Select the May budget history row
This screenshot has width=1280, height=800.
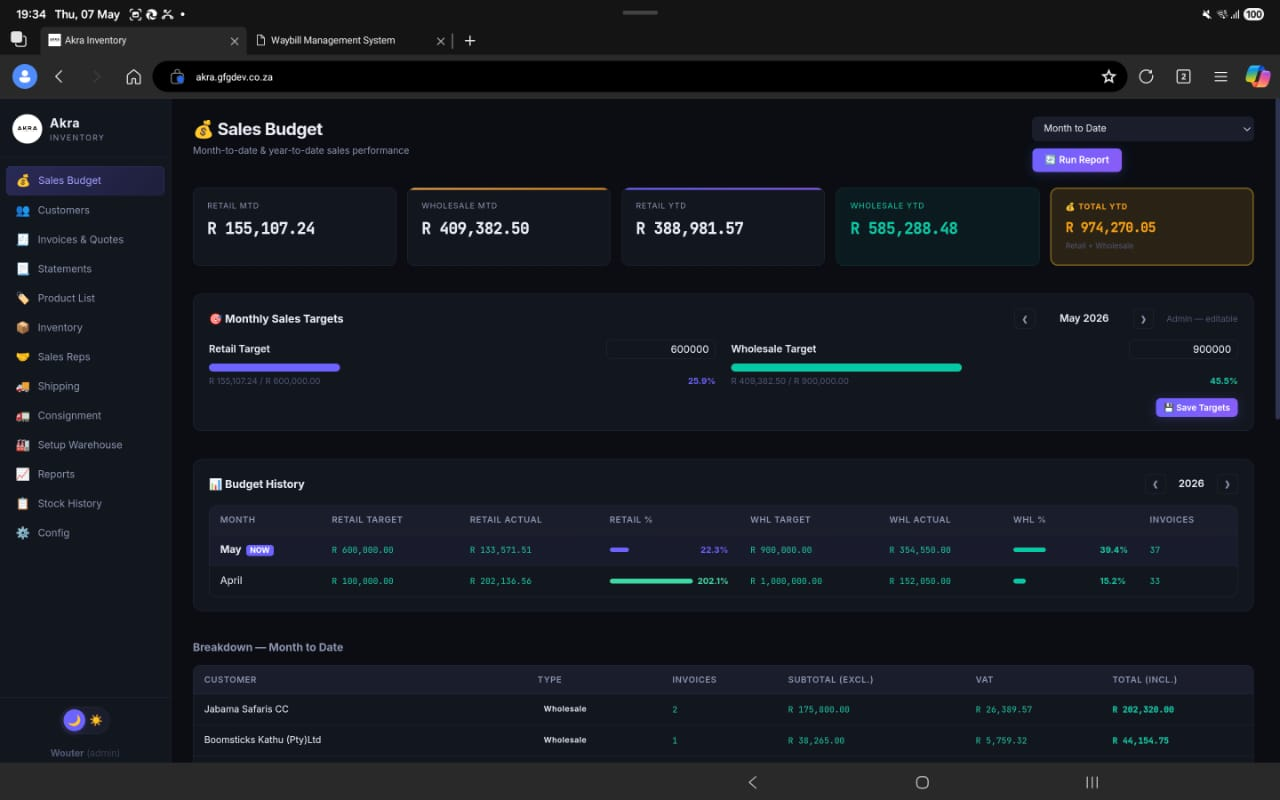click(x=723, y=550)
